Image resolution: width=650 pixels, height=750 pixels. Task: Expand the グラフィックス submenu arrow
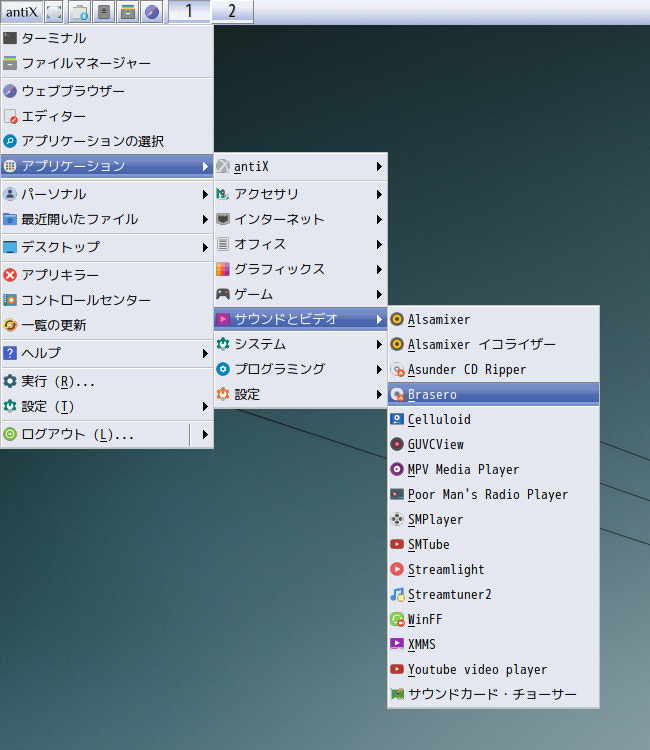coord(379,269)
